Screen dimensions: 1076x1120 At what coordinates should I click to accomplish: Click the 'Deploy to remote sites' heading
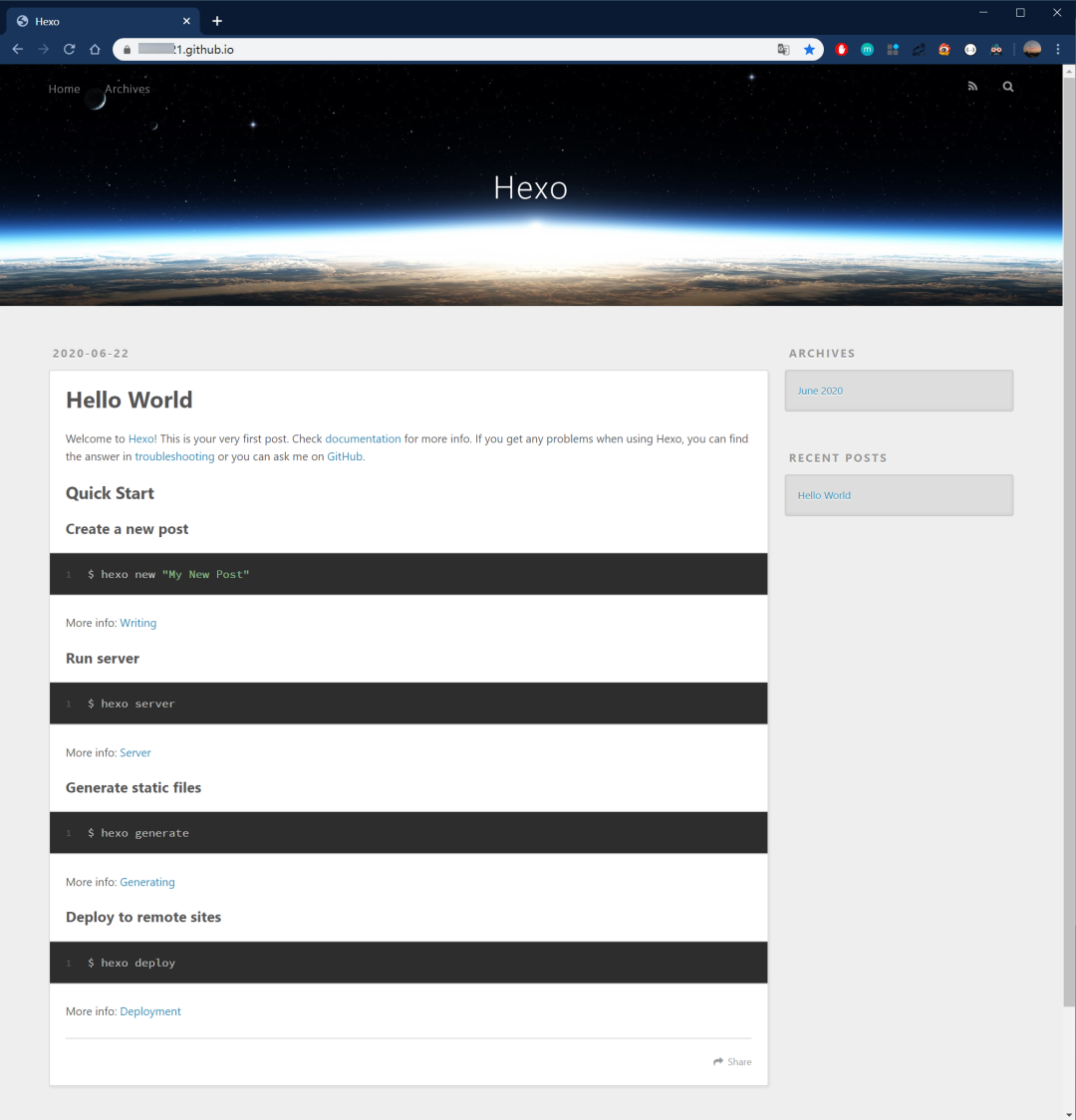tap(143, 917)
